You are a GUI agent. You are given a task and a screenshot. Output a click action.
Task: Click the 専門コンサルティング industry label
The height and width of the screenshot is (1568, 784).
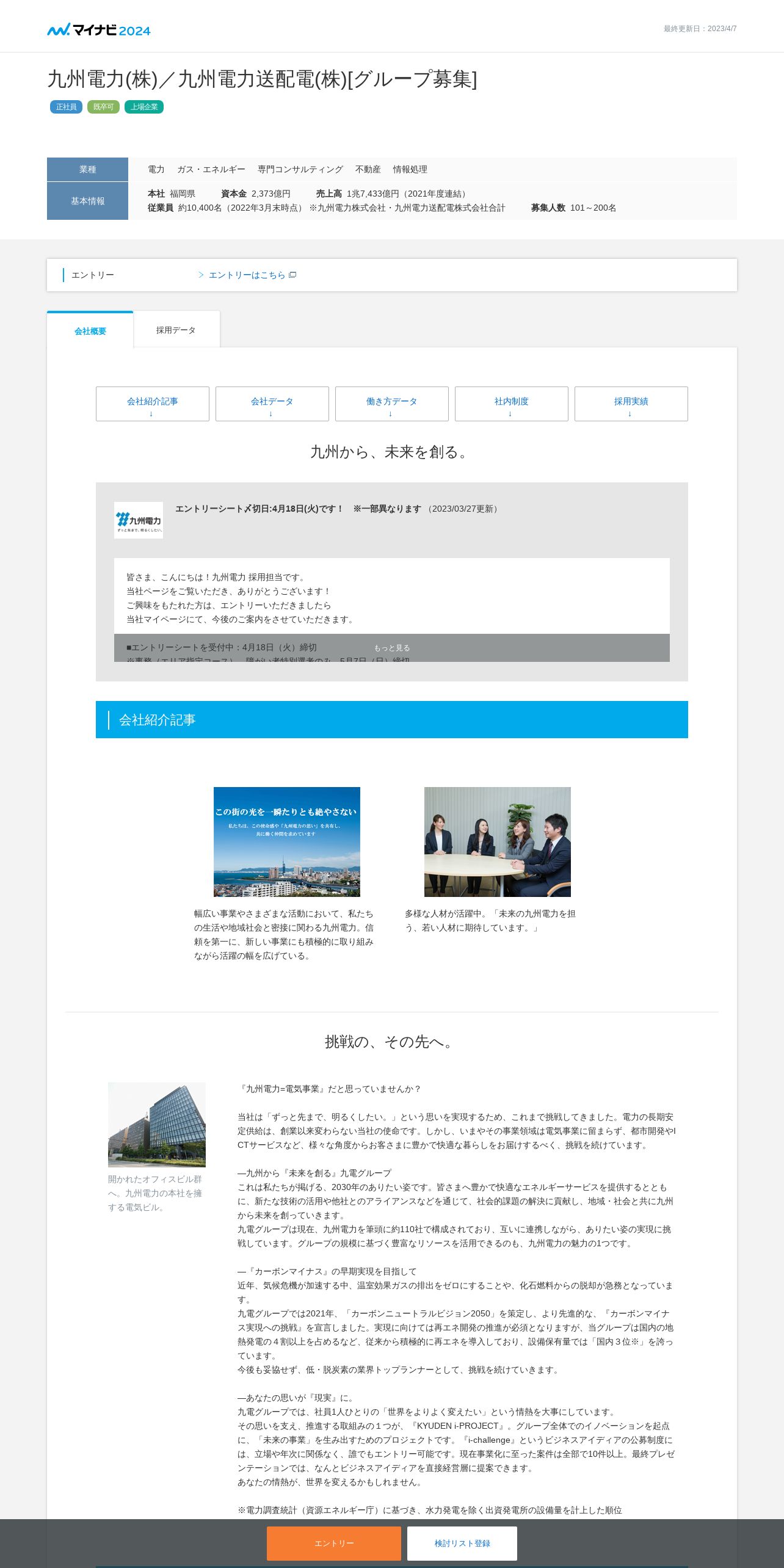tap(300, 169)
